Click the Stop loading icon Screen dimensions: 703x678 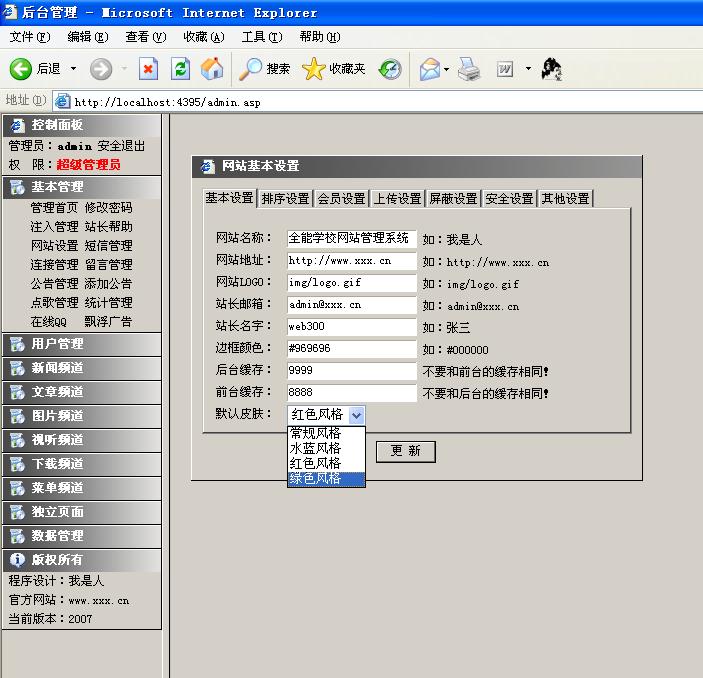tap(149, 69)
